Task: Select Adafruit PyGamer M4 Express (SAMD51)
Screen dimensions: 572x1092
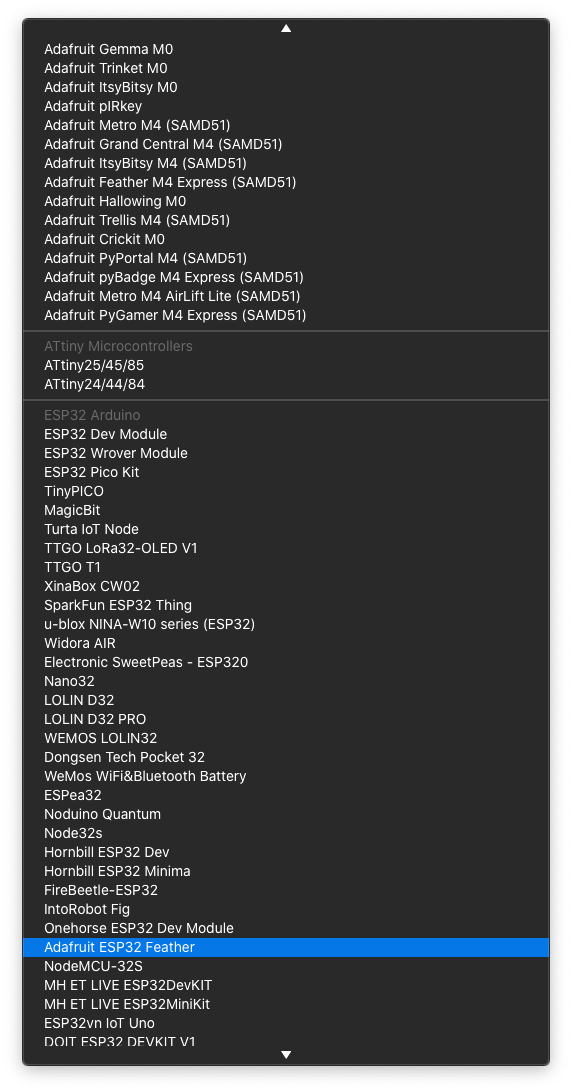Action: 286,315
